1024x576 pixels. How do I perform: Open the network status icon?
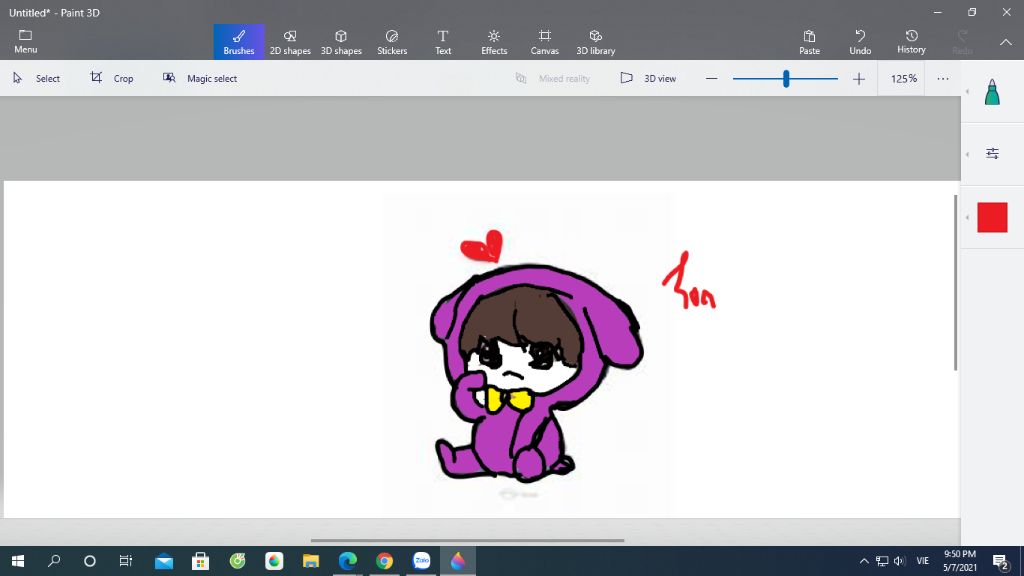882,561
